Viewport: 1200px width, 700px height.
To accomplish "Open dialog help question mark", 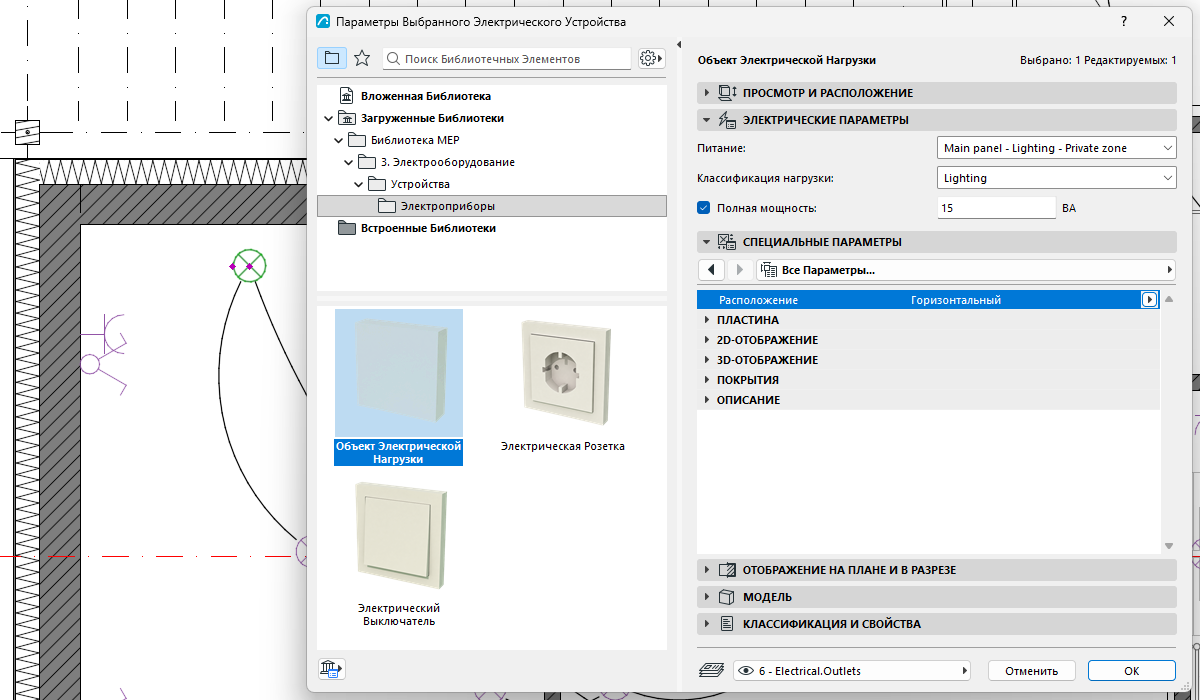I will coord(1124,21).
